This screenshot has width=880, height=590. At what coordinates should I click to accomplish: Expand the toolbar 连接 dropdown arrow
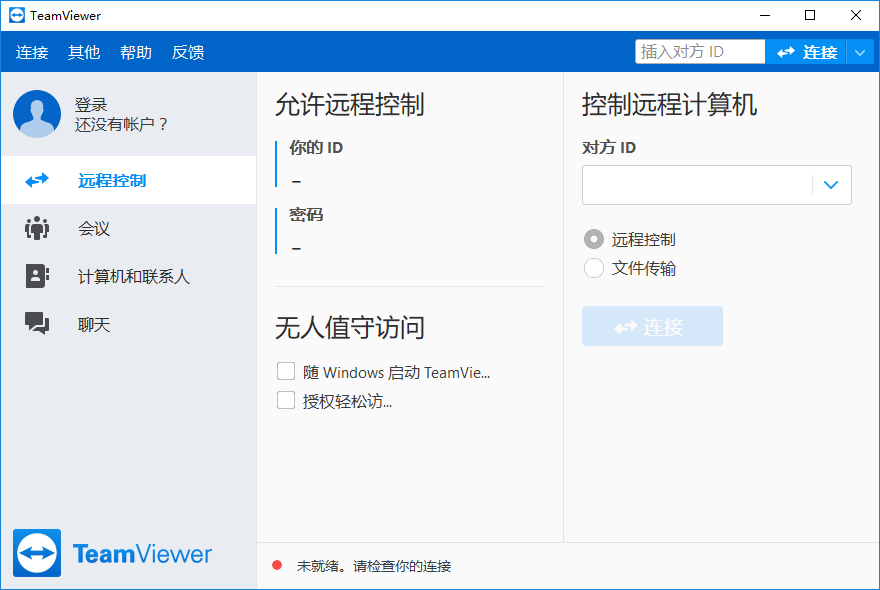[860, 53]
